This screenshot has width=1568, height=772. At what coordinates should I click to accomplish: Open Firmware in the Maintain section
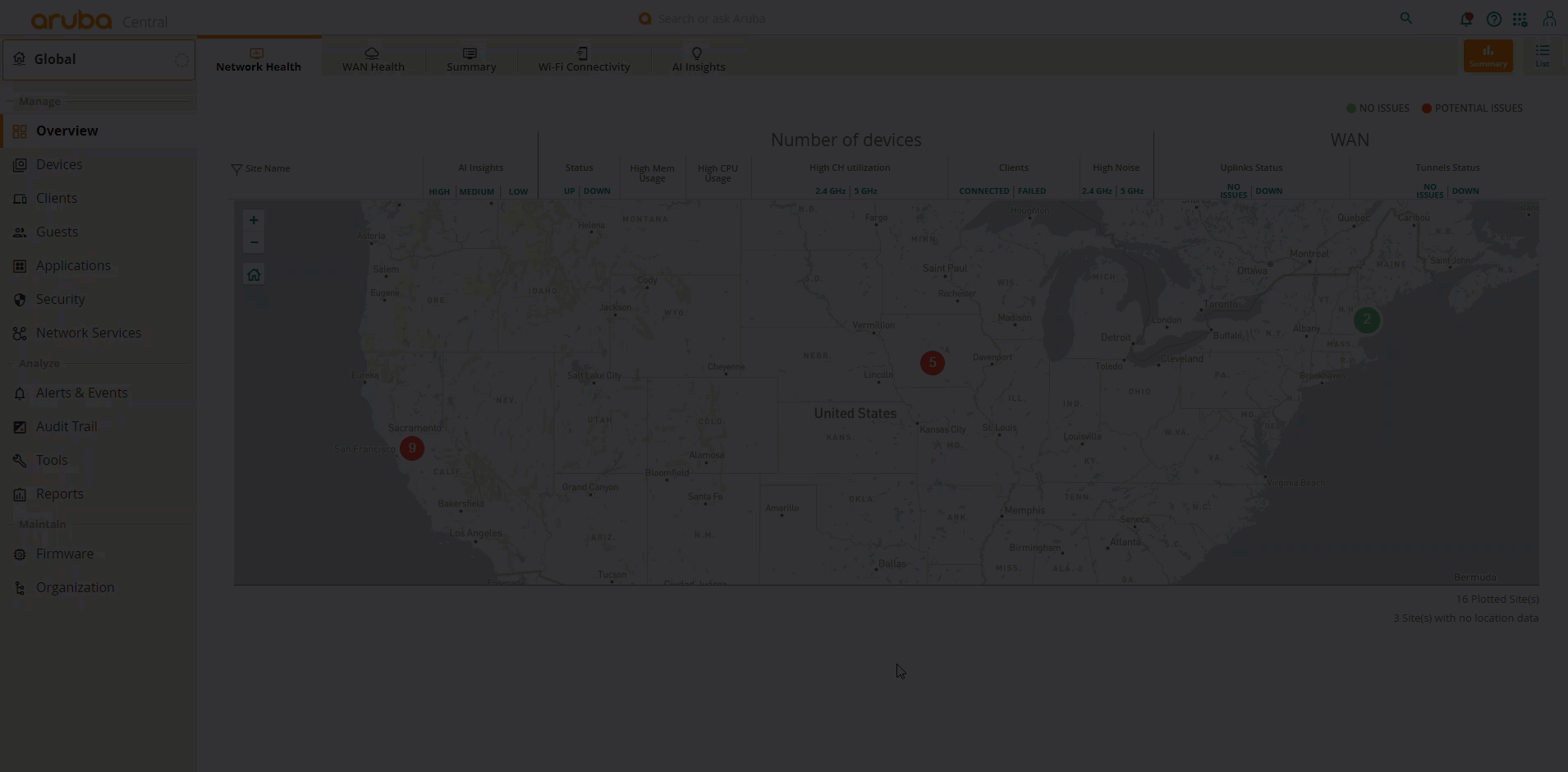coord(64,554)
